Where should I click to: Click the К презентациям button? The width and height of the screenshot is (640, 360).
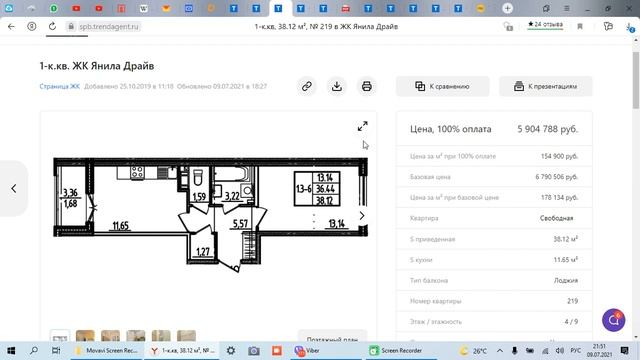point(546,86)
